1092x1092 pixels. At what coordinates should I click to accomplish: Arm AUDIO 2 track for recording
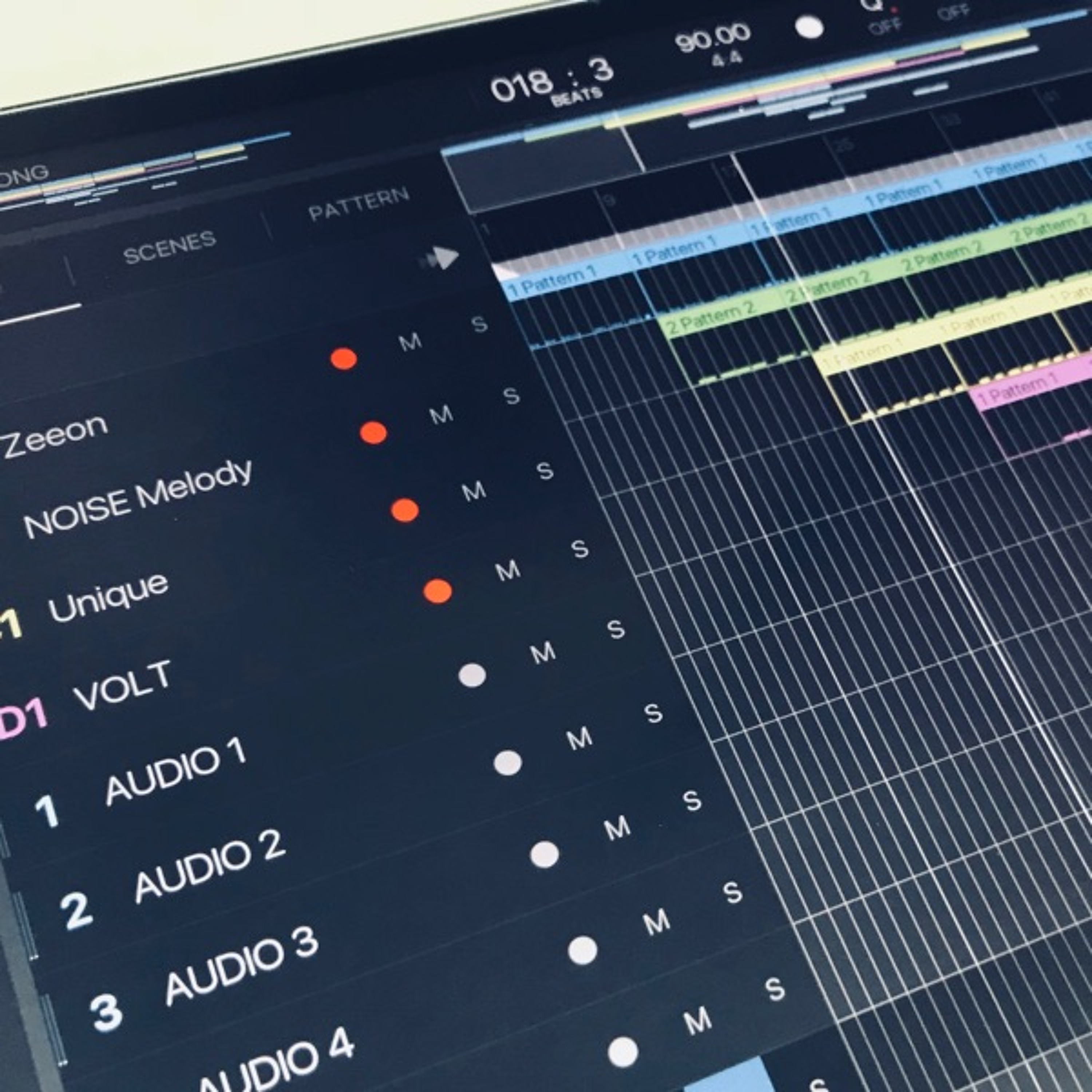[x=507, y=763]
